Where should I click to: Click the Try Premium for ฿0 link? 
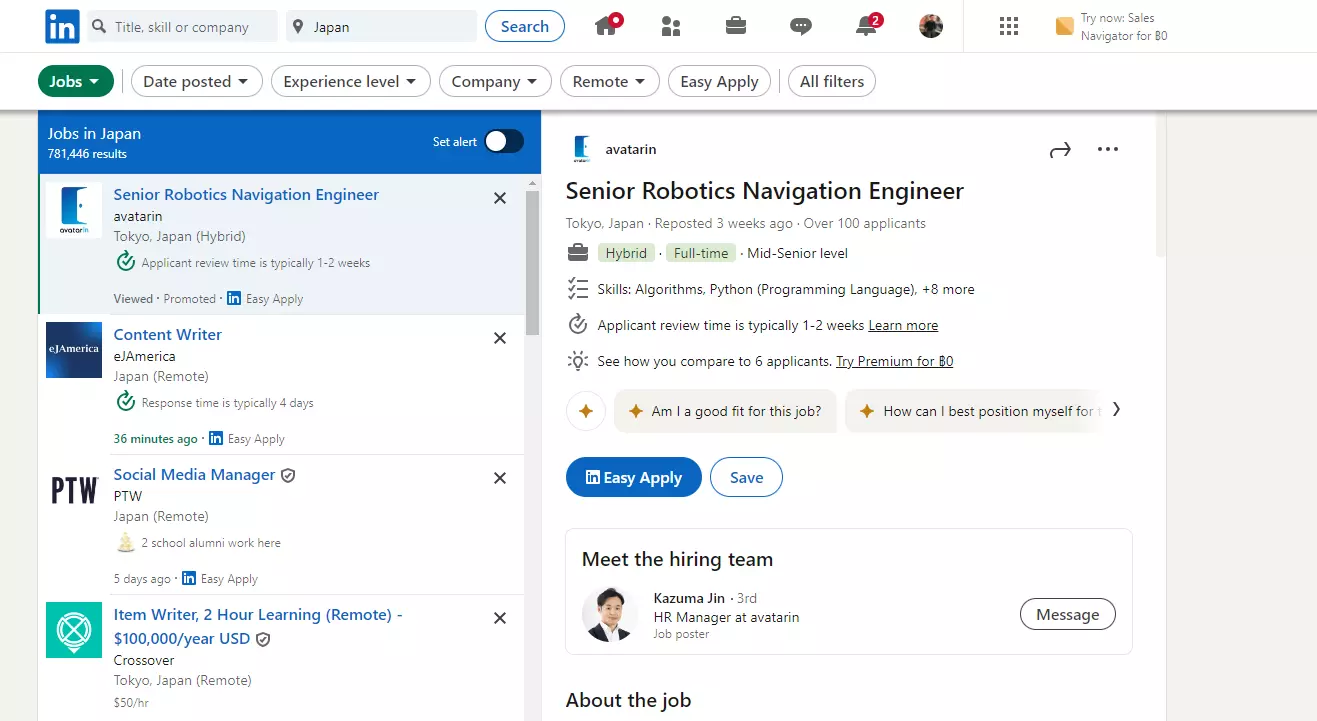(894, 361)
